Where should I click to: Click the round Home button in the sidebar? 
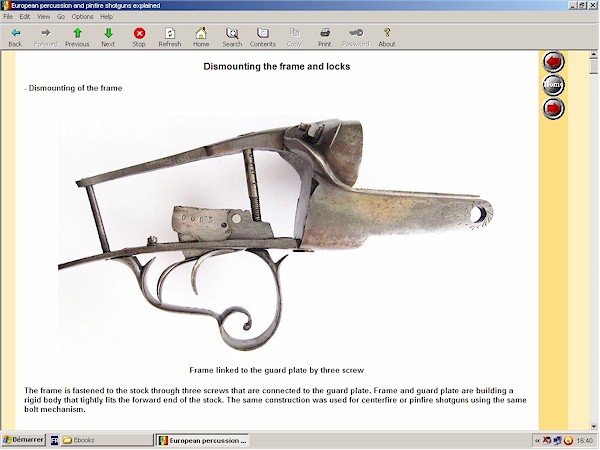553,84
